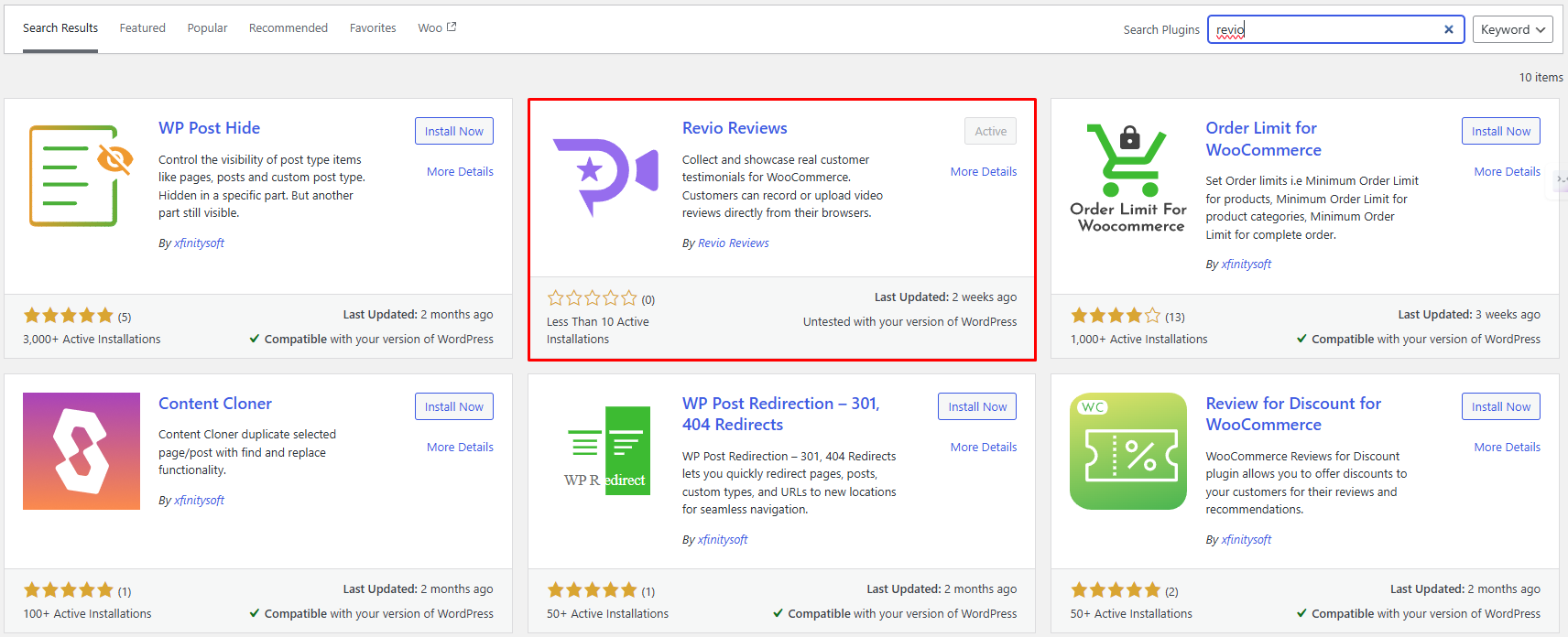Screen dimensions: 1568x637
Task: Click '100+ Active Installations' text
Action: point(88,613)
